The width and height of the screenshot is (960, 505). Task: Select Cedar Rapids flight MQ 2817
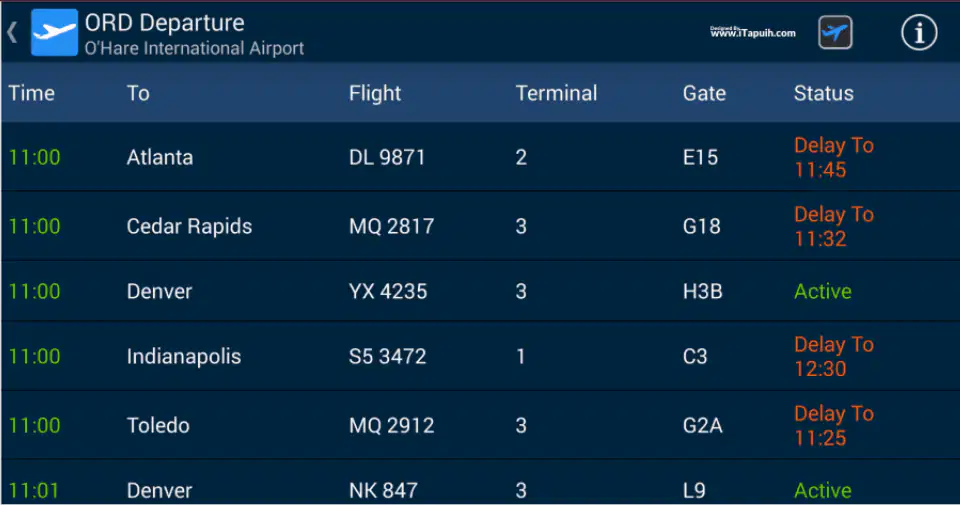pos(480,226)
